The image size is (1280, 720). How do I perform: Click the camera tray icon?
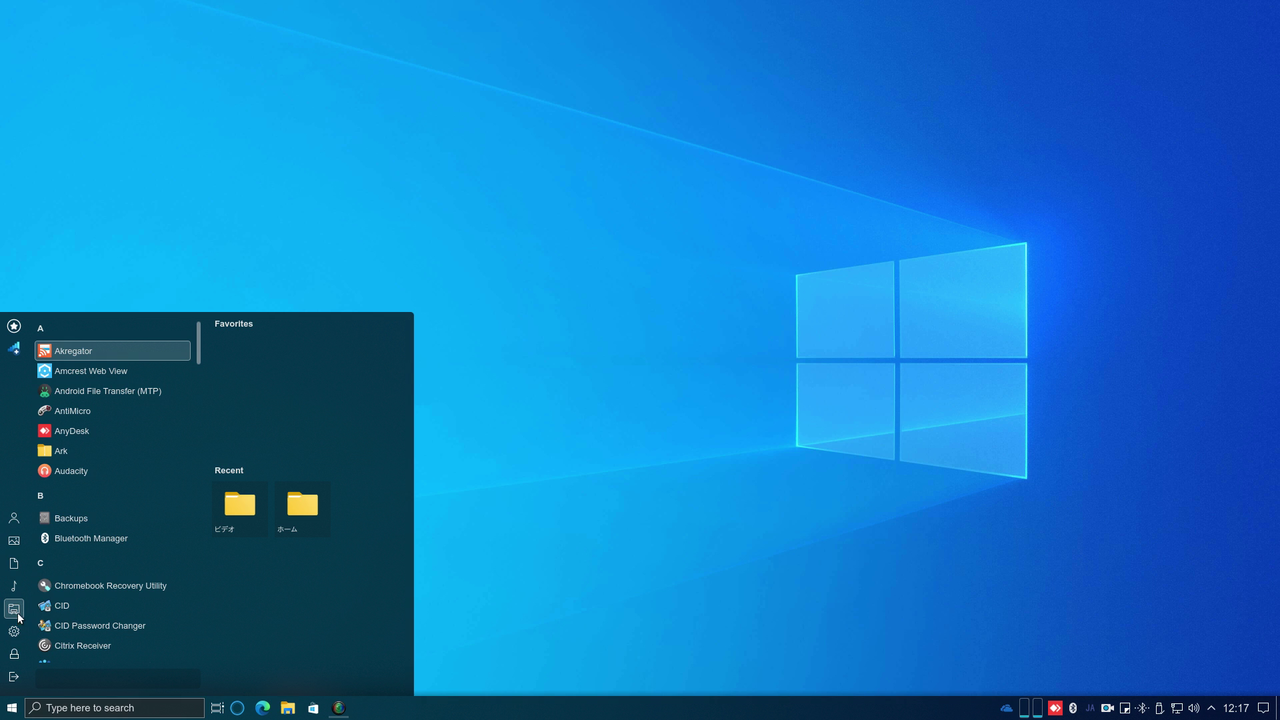(x=1107, y=708)
